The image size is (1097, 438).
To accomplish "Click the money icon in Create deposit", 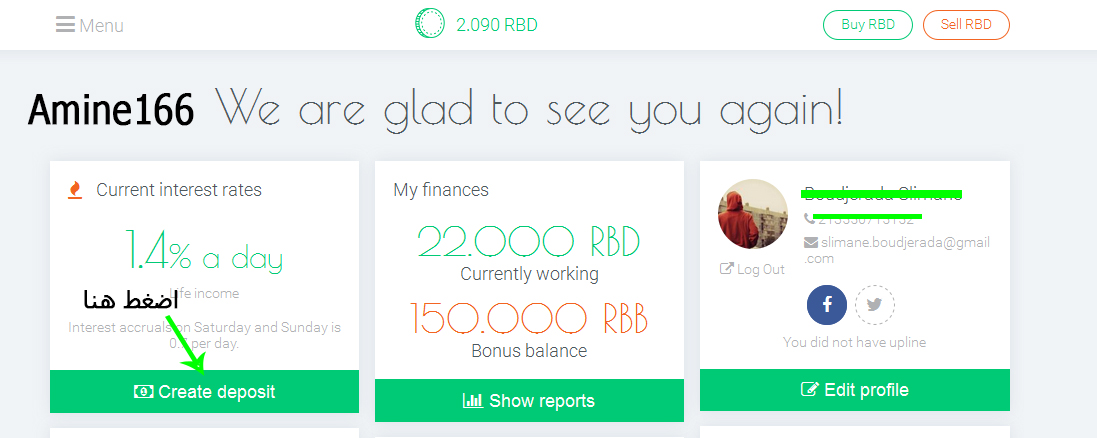I will click(x=143, y=392).
